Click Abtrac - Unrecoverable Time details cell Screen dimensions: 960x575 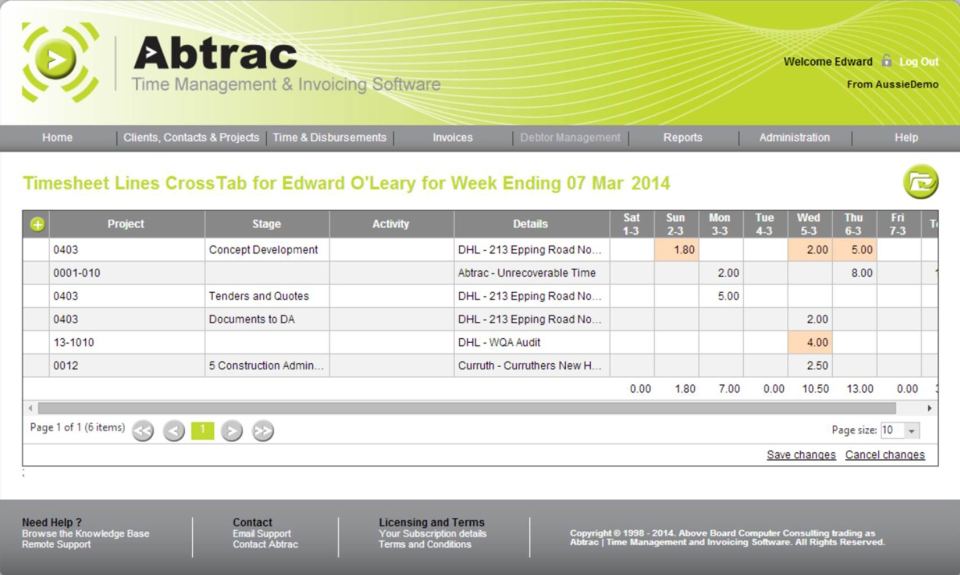pos(531,273)
